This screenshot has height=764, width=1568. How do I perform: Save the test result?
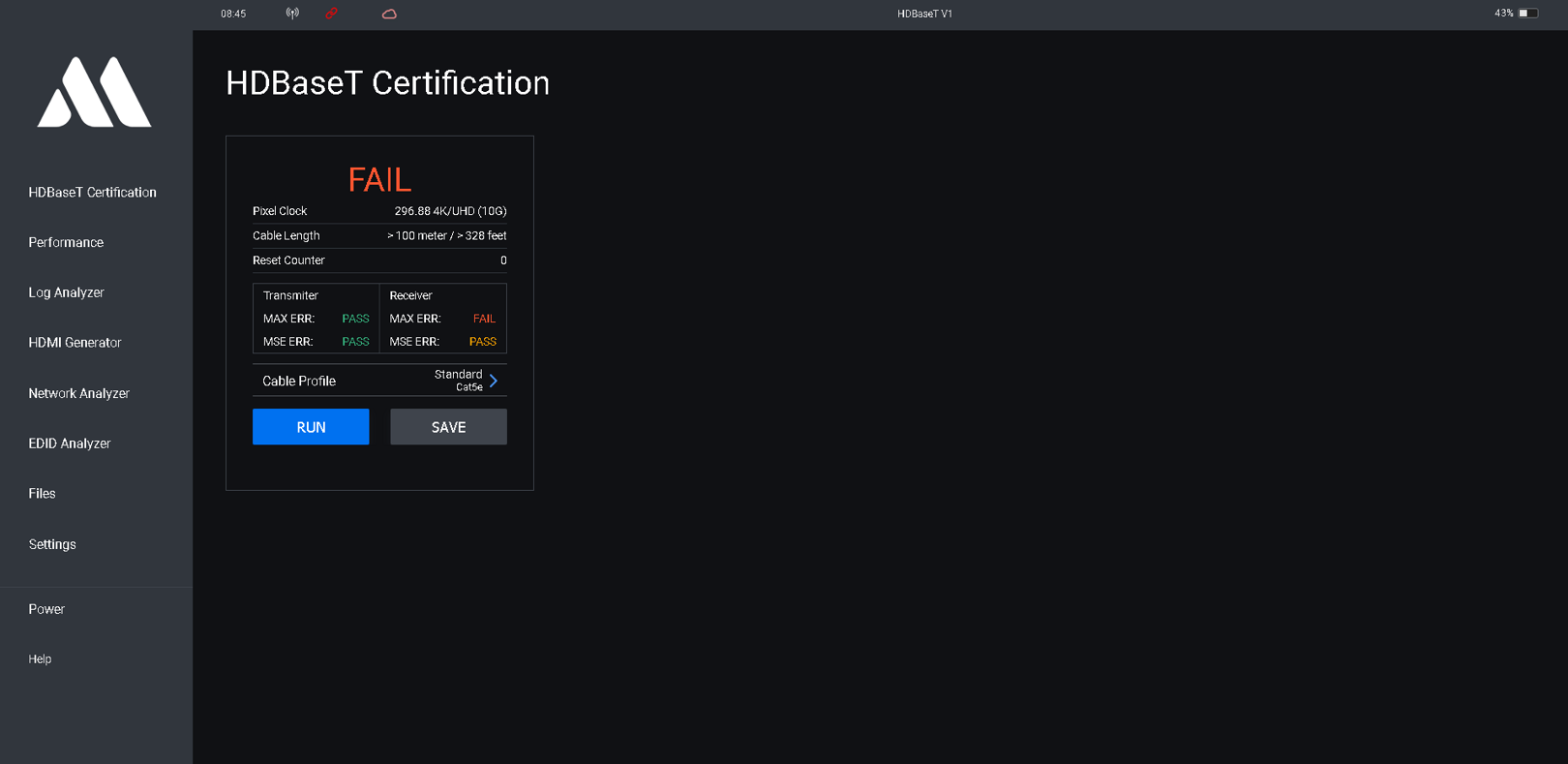pyautogui.click(x=448, y=427)
